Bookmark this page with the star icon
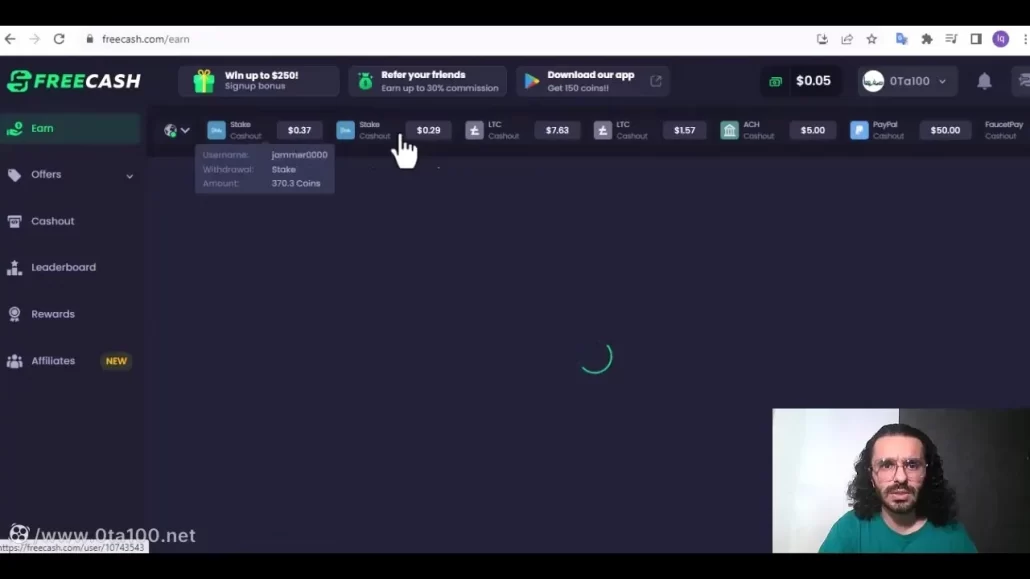This screenshot has width=1030, height=579. click(x=872, y=39)
